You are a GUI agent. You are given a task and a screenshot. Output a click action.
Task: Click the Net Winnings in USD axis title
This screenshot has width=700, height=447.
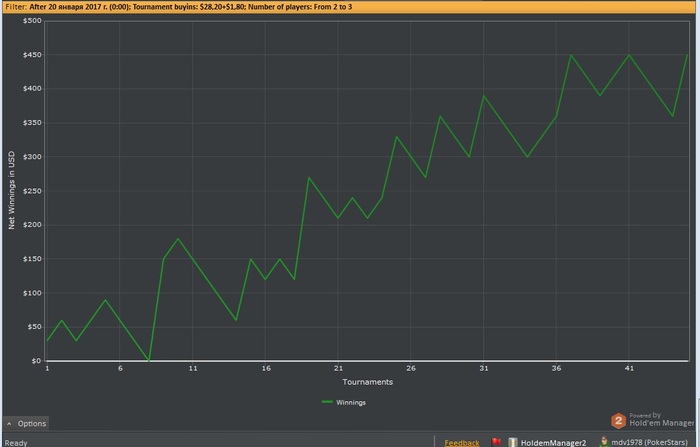click(12, 190)
